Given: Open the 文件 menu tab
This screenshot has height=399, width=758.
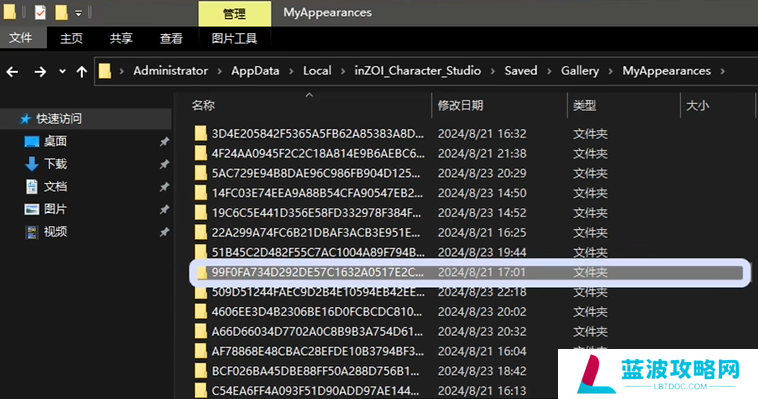Looking at the screenshot, I should (21, 38).
